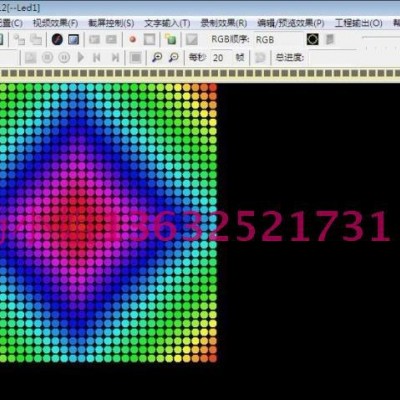Open the 截屏控制(S) menu
The width and height of the screenshot is (400, 400).
(111, 23)
